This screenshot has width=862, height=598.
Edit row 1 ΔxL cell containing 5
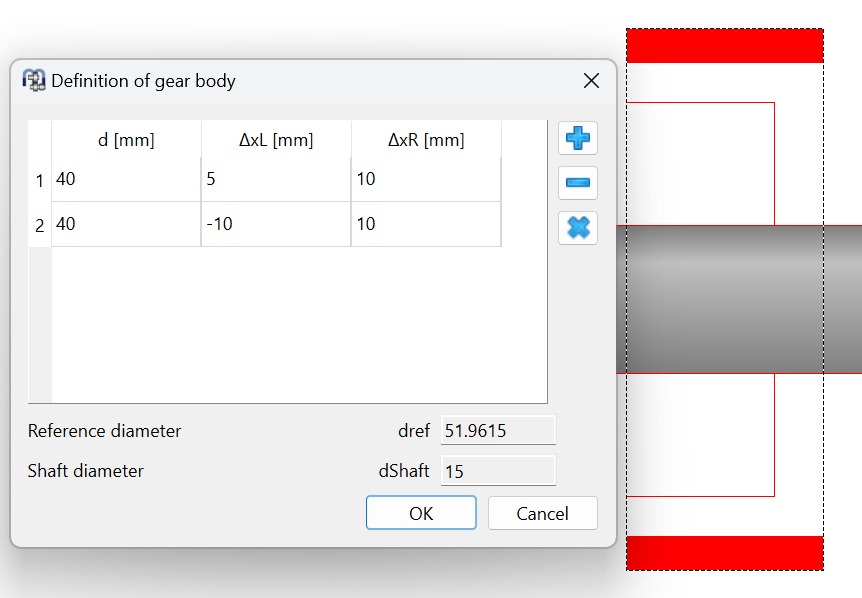click(276, 180)
